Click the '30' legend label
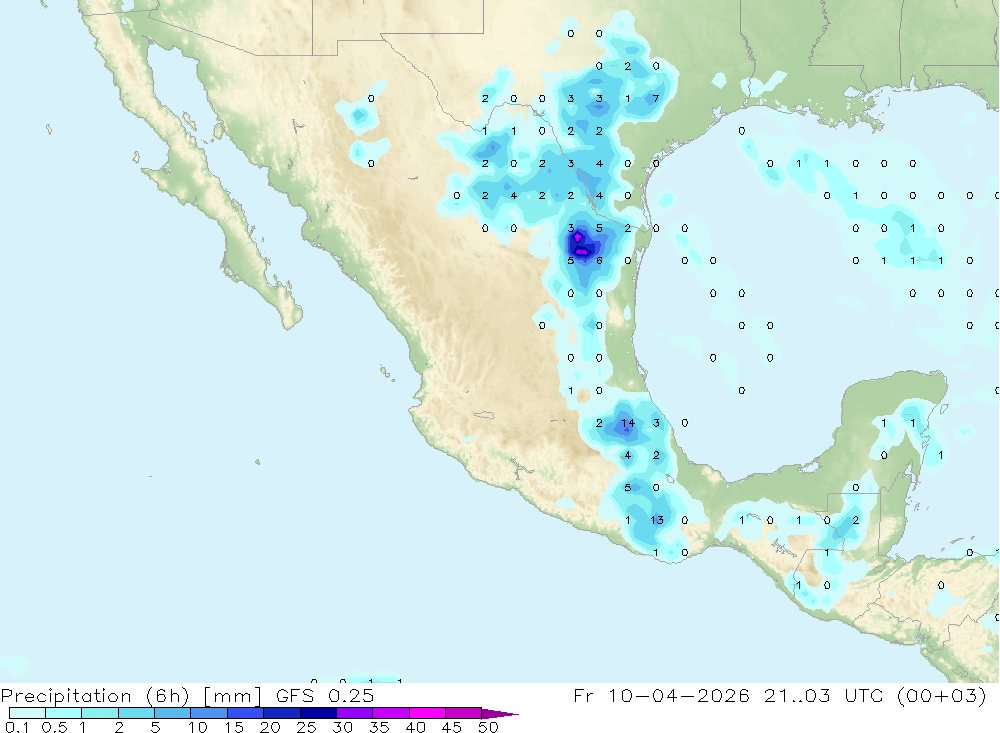Screen dimensions: 1000x733 (x=343, y=727)
